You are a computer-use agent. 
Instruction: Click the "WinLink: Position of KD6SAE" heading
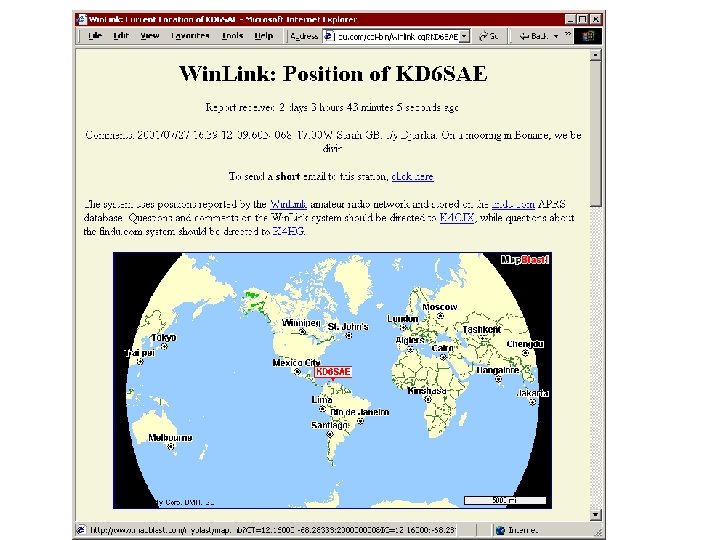333,73
